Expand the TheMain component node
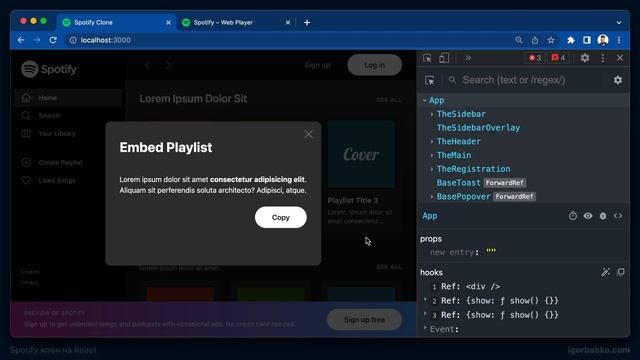The width and height of the screenshot is (640, 360). 432,156
